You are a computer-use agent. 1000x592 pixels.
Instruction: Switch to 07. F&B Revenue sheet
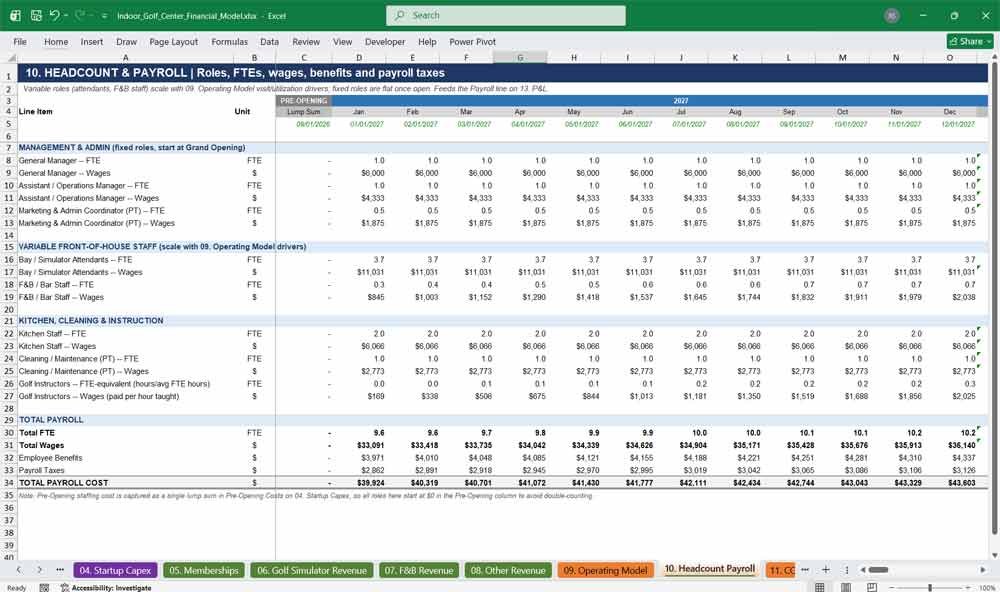click(x=419, y=570)
